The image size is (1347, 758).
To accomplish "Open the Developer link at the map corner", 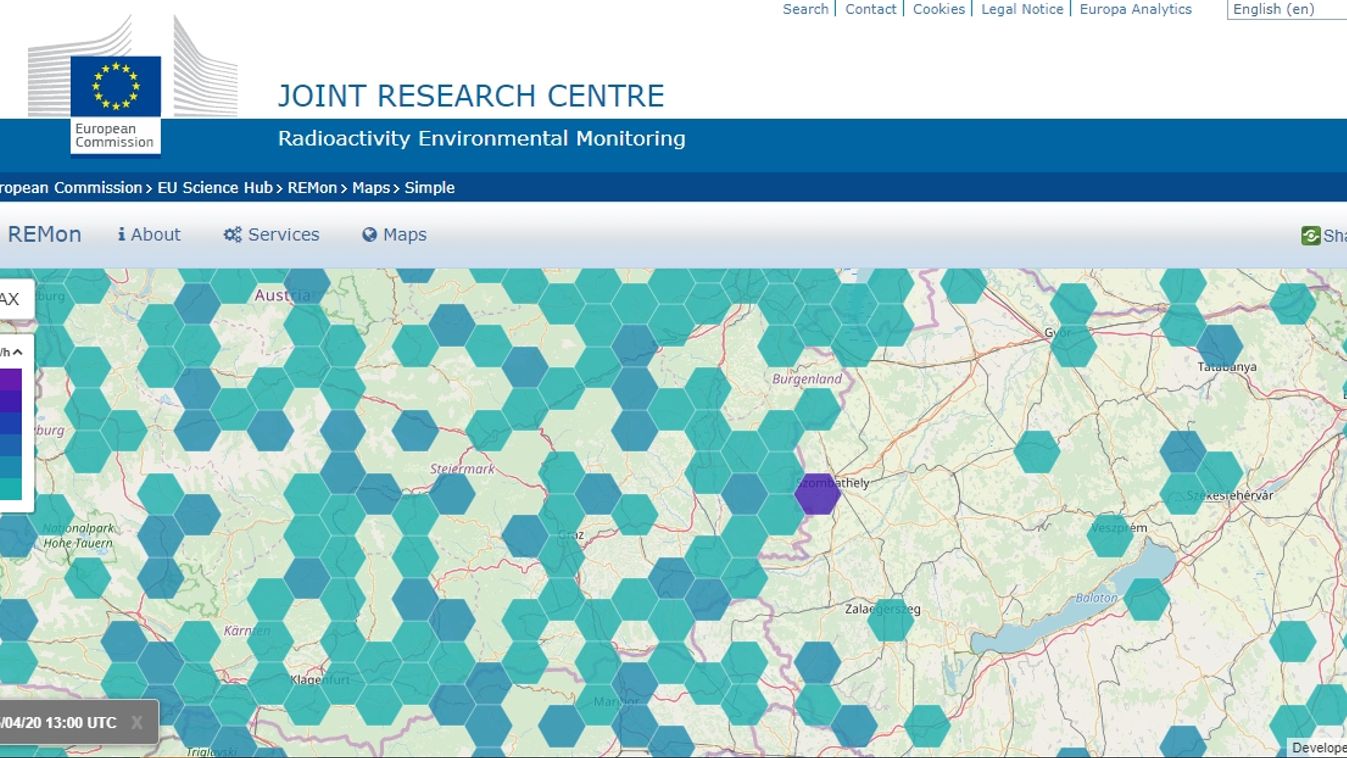I will click(x=1317, y=748).
